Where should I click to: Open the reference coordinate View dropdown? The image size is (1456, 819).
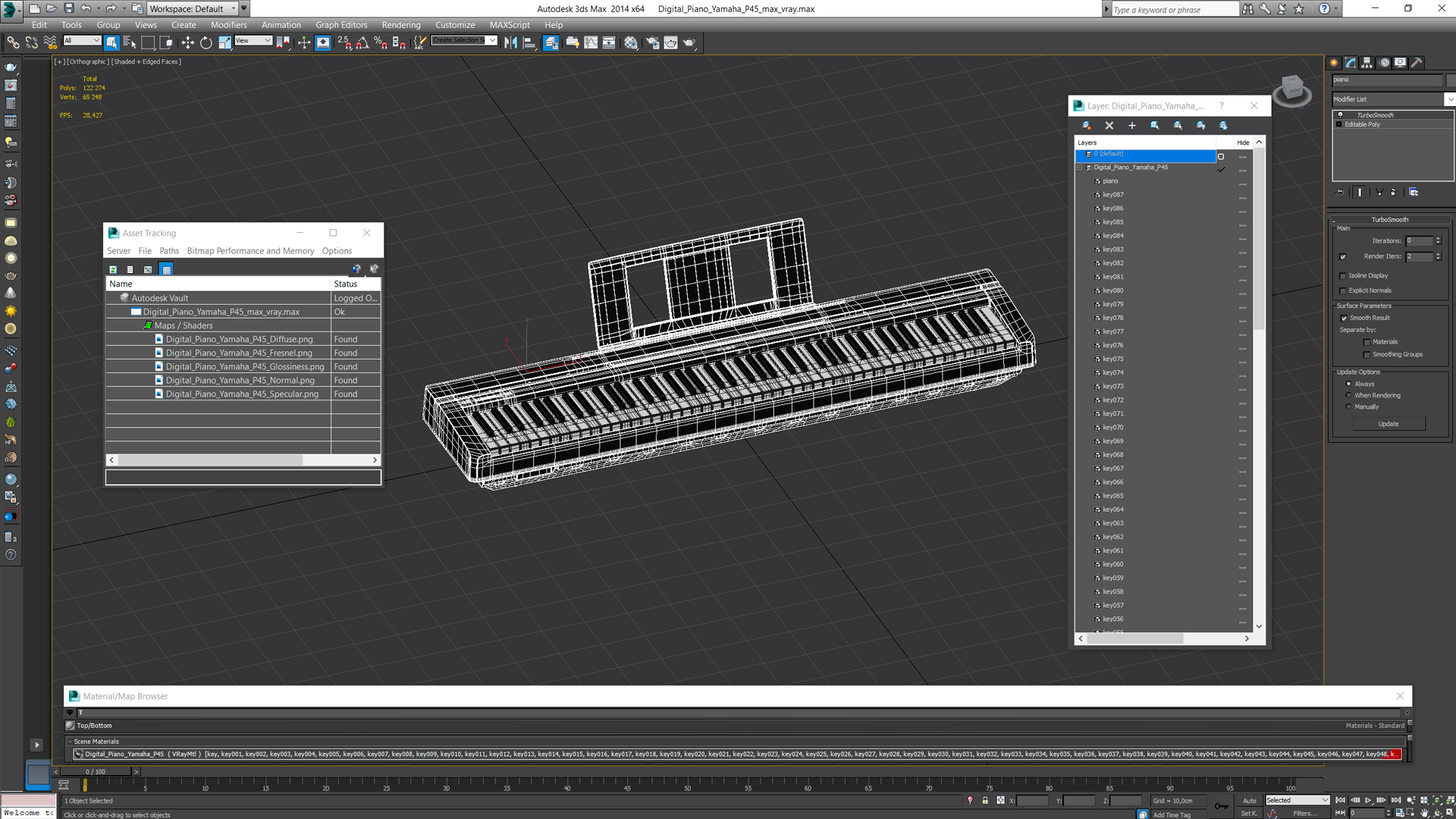[253, 41]
